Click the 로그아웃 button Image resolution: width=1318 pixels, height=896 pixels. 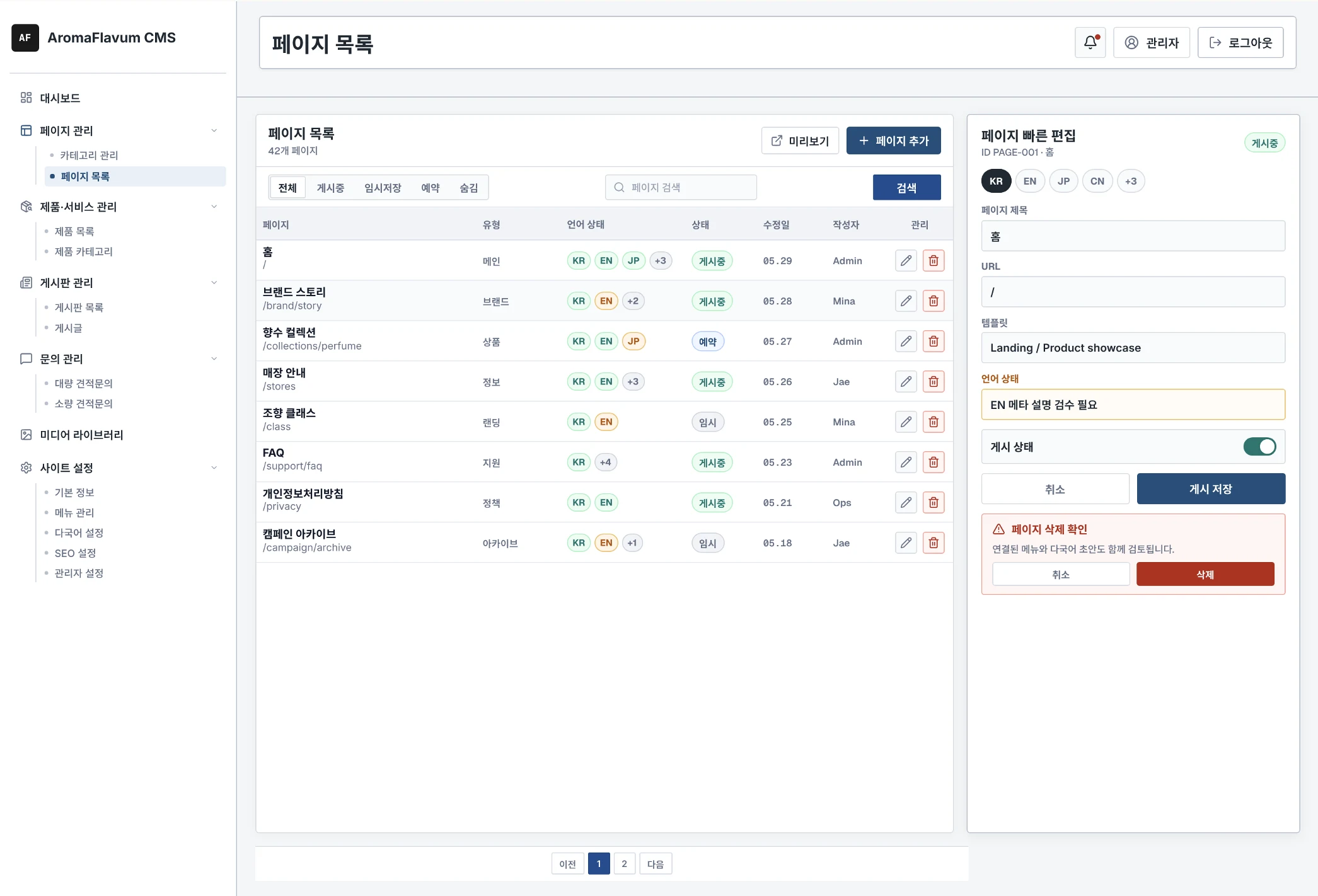[x=1240, y=42]
